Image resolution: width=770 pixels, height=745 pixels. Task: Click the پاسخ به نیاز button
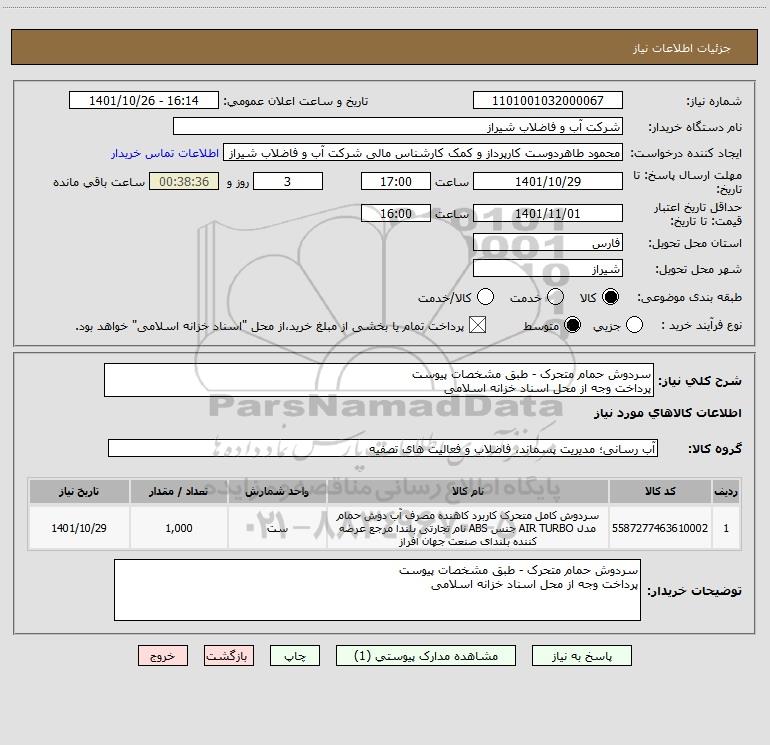pos(582,656)
